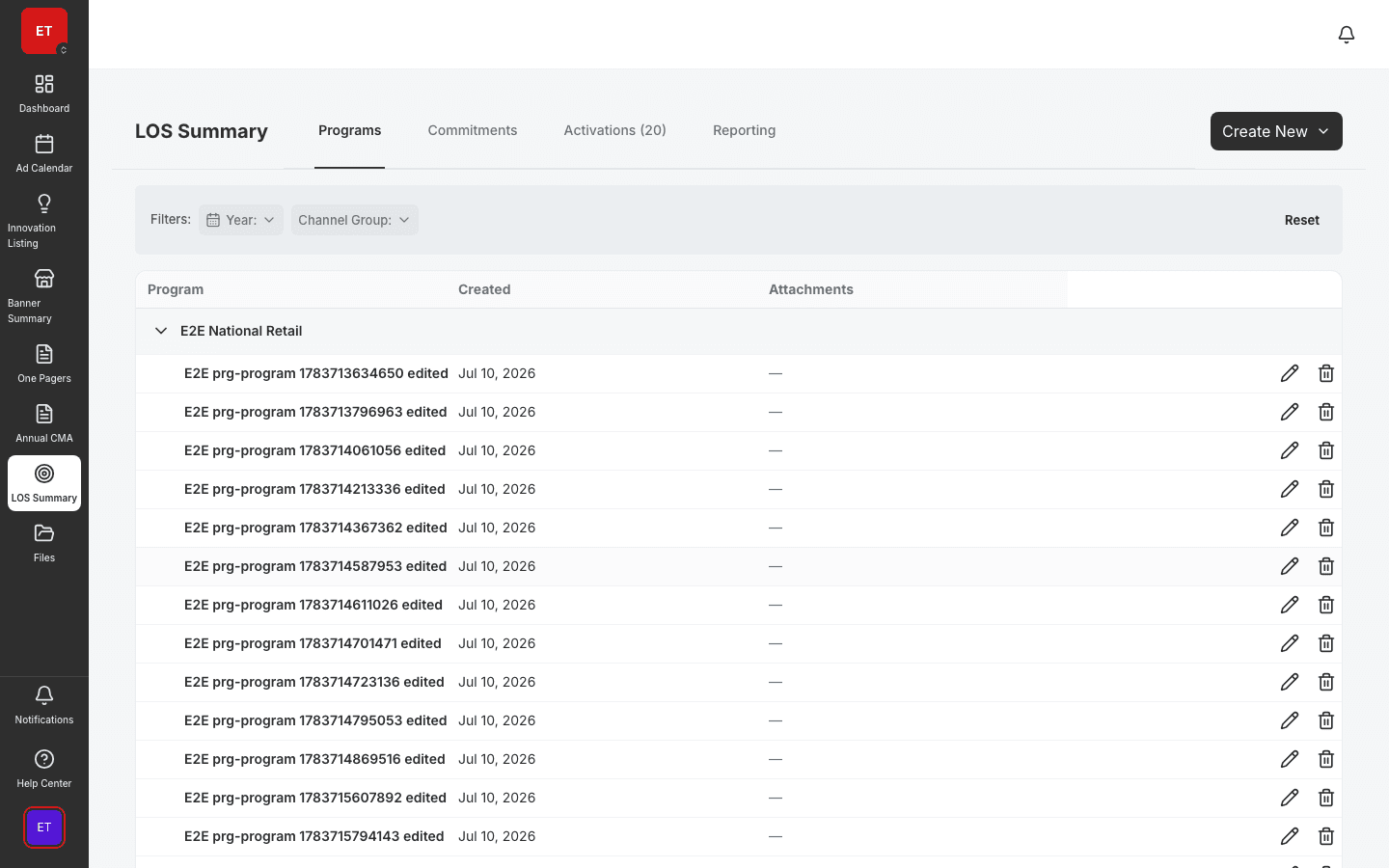Screen dimensions: 1389x868
Task: Reset the filters
Action: click(x=1301, y=220)
